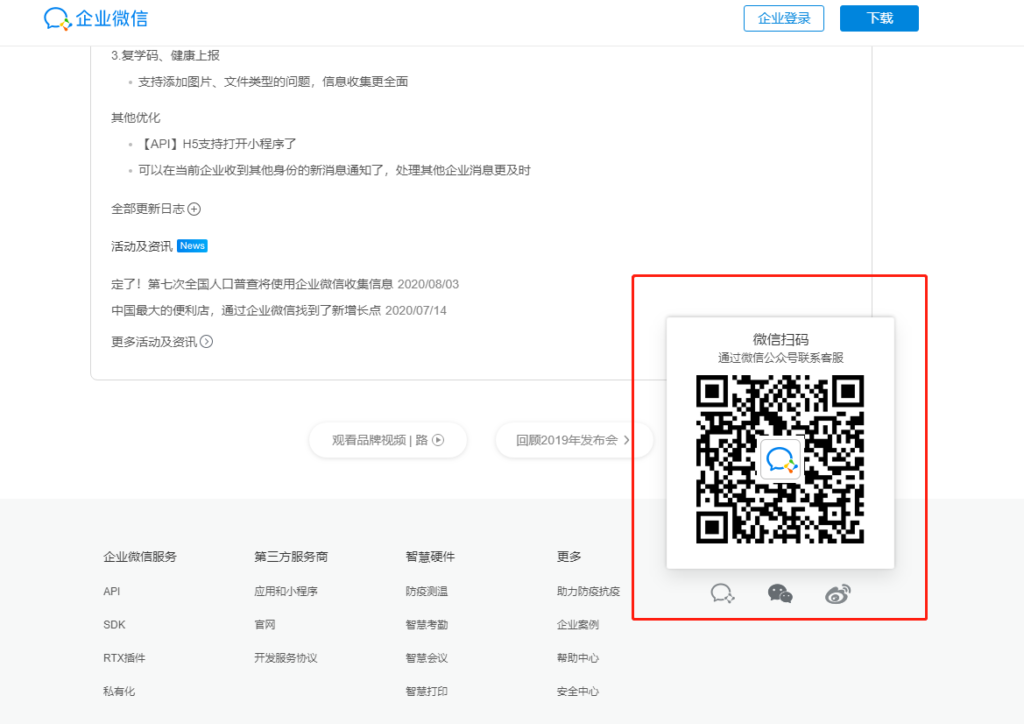Viewport: 1024px width, 724px height.
Task: Click arrow circle icon next to 更多活动及资讯
Action: [206, 342]
